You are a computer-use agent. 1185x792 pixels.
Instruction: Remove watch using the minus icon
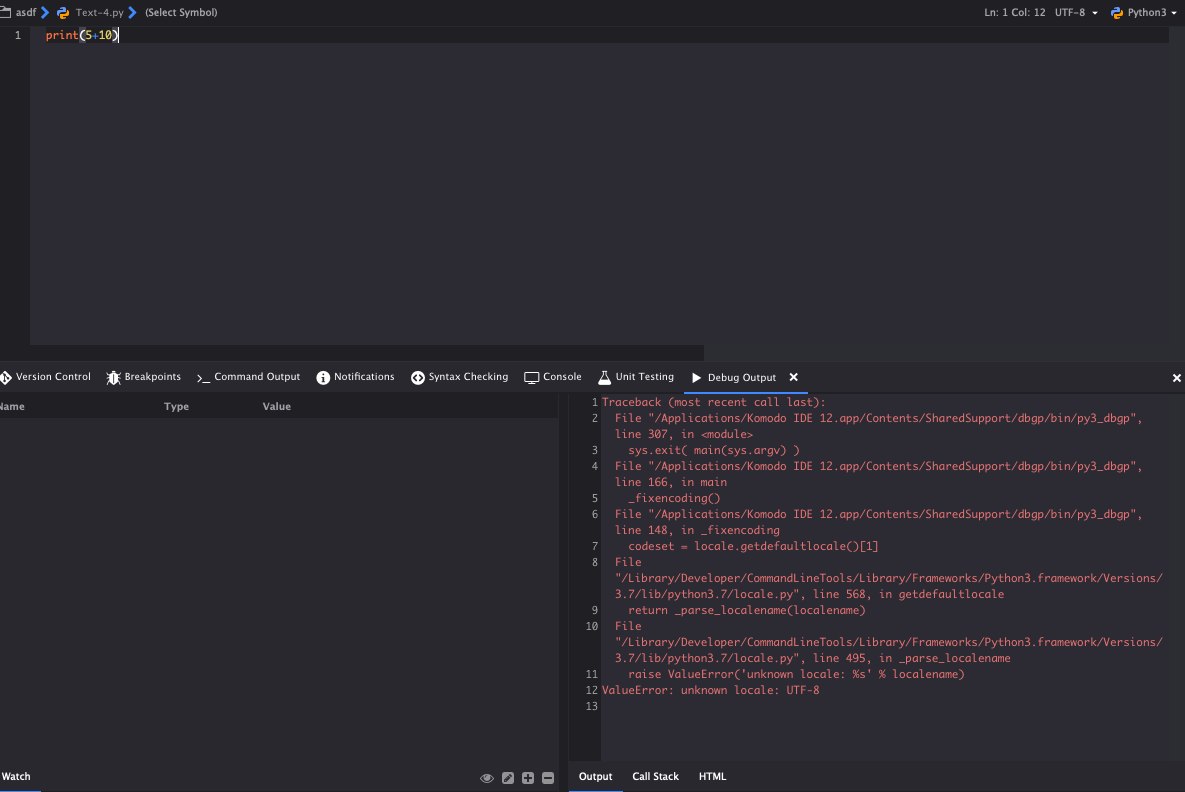click(x=547, y=778)
